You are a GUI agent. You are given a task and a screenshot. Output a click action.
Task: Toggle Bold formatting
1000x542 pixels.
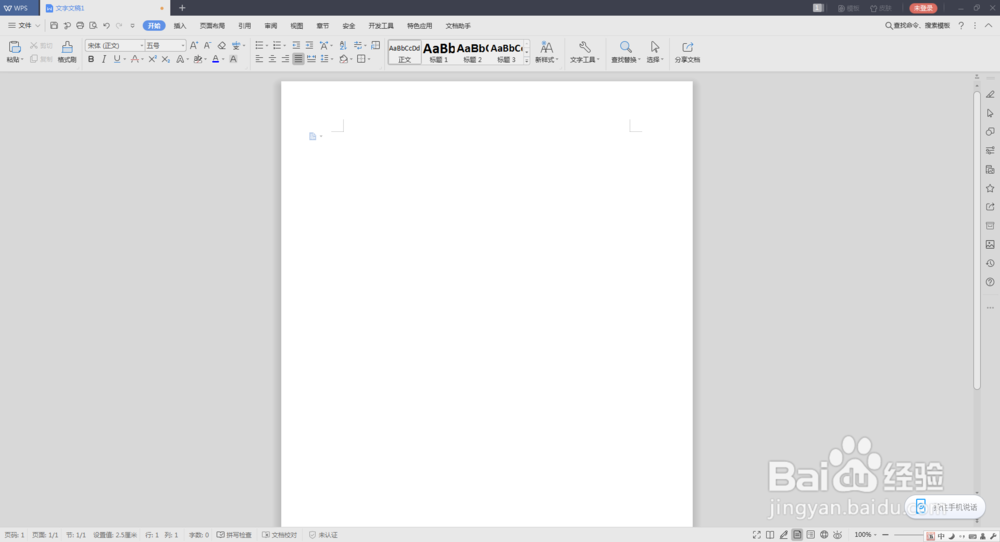point(91,59)
